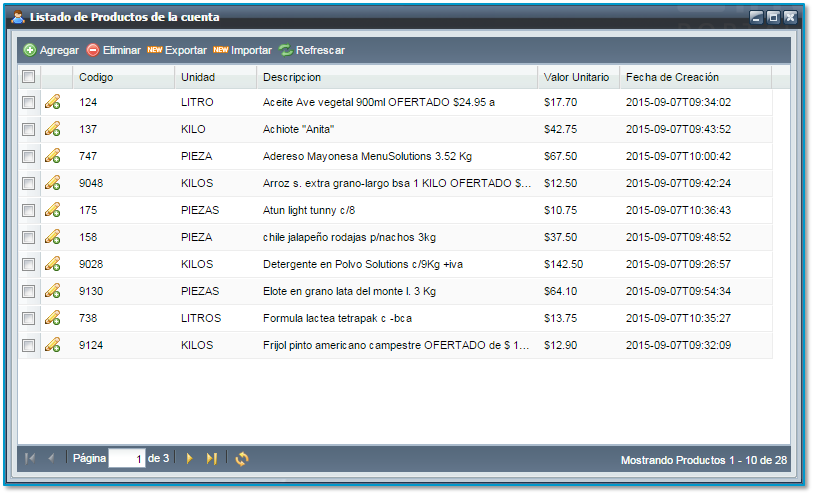
Task: Sort by the Codigo column header
Action: [x=124, y=77]
